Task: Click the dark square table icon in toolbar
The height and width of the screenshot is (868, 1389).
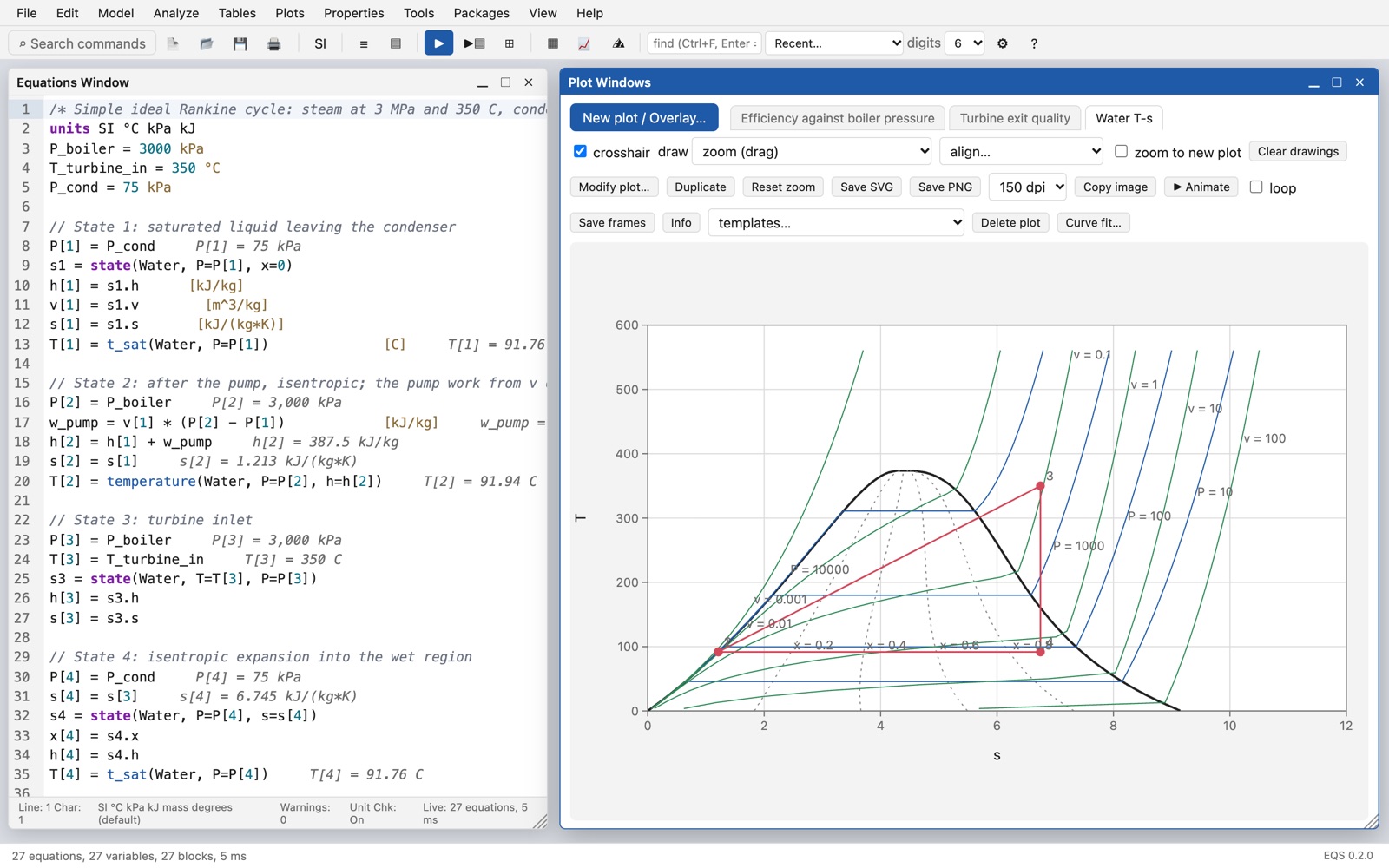Action: pos(553,43)
